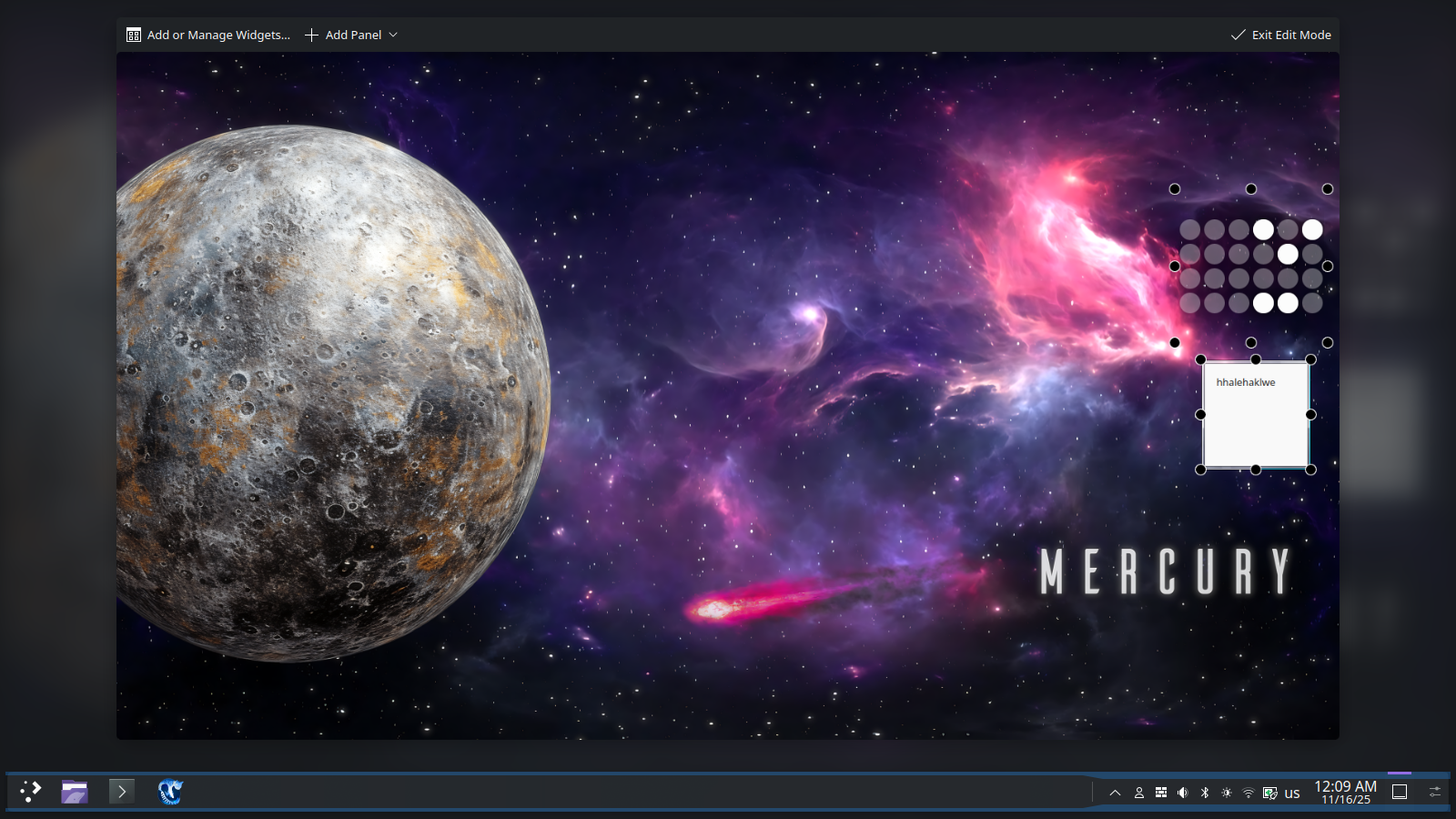Open Konsole terminal from the panel

click(122, 792)
